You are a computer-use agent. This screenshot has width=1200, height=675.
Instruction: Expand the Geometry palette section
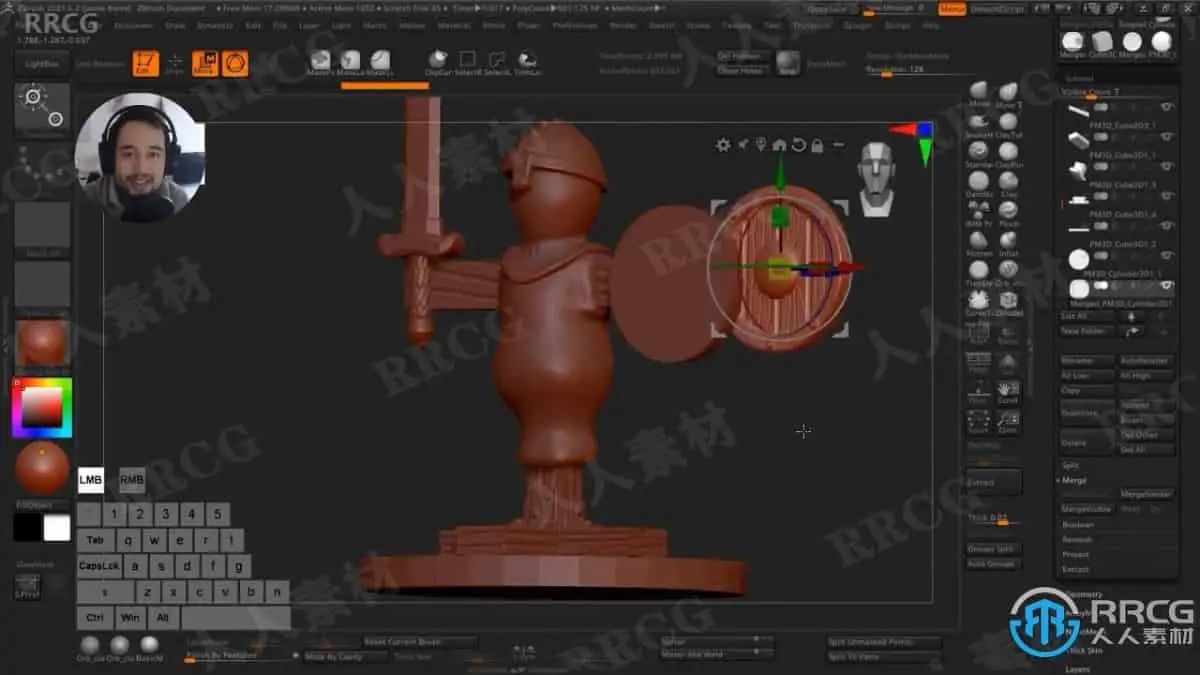pos(1083,594)
